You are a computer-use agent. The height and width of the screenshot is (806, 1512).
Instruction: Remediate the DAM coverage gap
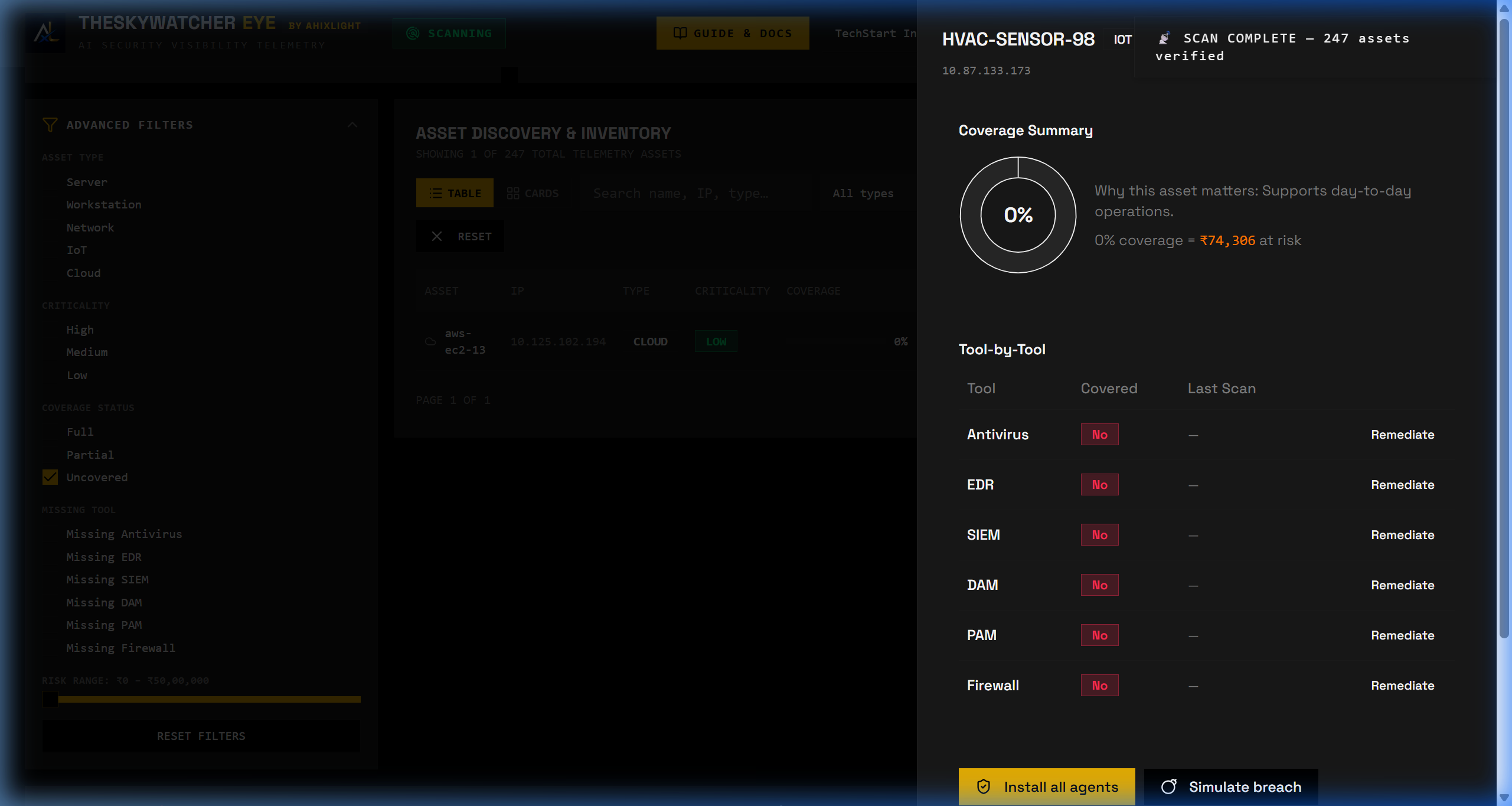click(1403, 585)
